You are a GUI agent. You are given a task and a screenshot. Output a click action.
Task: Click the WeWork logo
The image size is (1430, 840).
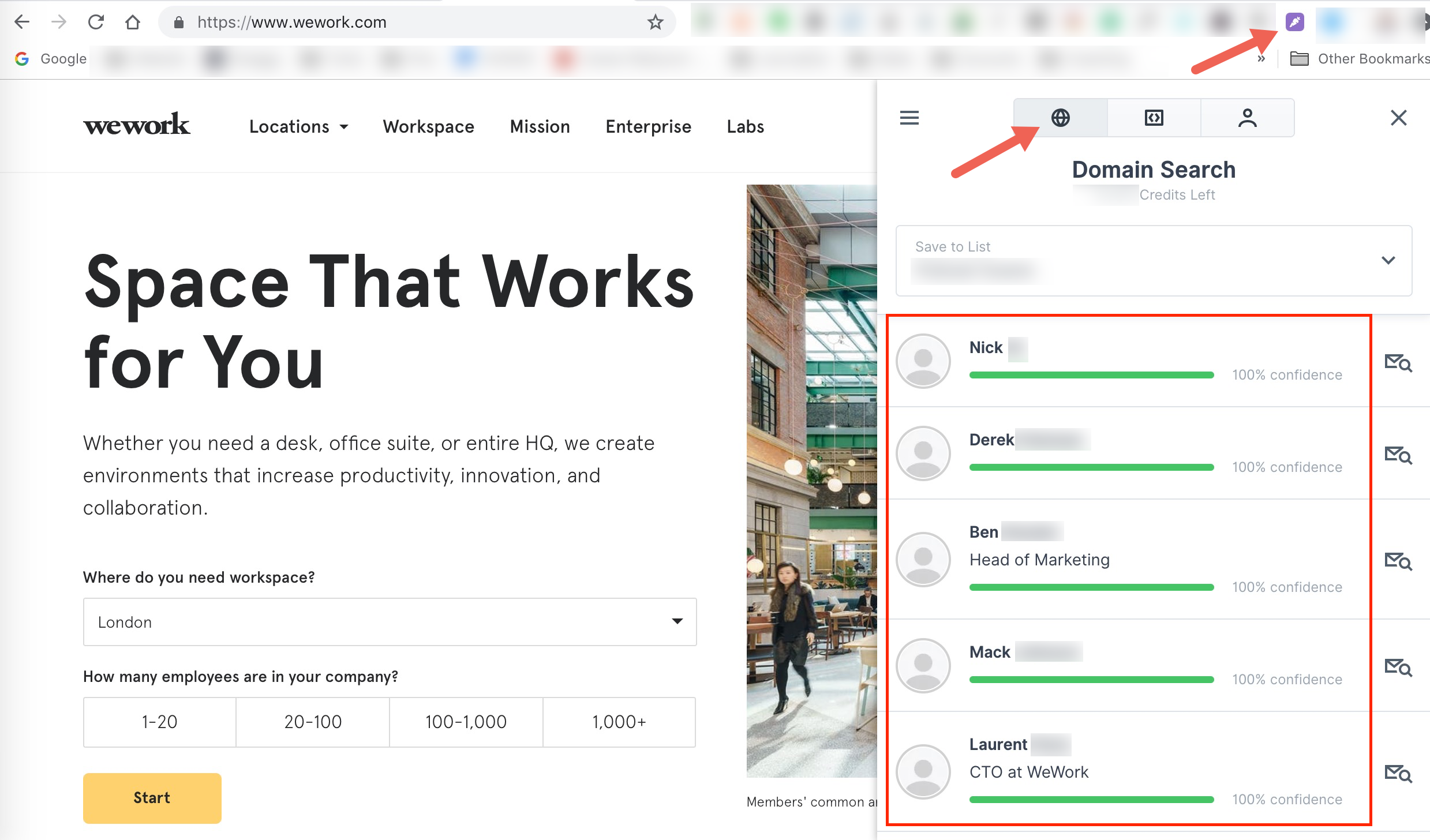pos(136,125)
